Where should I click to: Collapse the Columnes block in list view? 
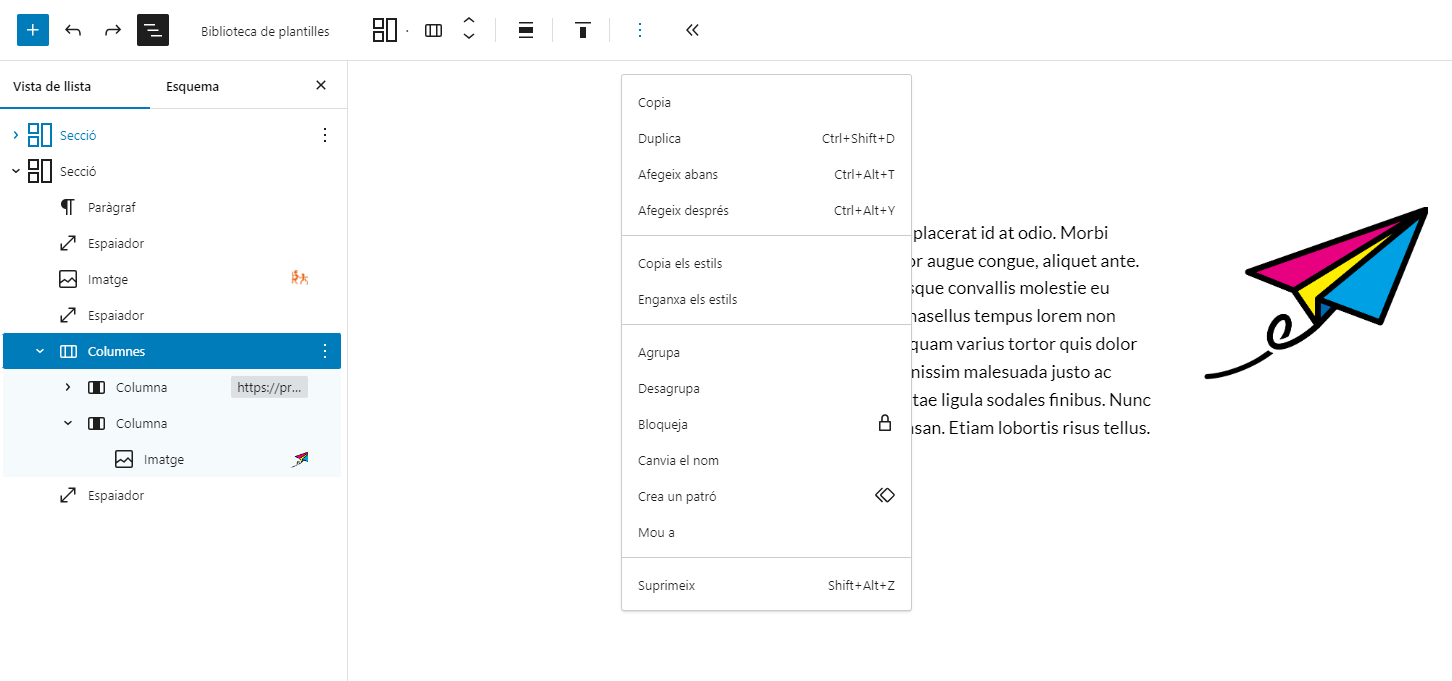(40, 351)
